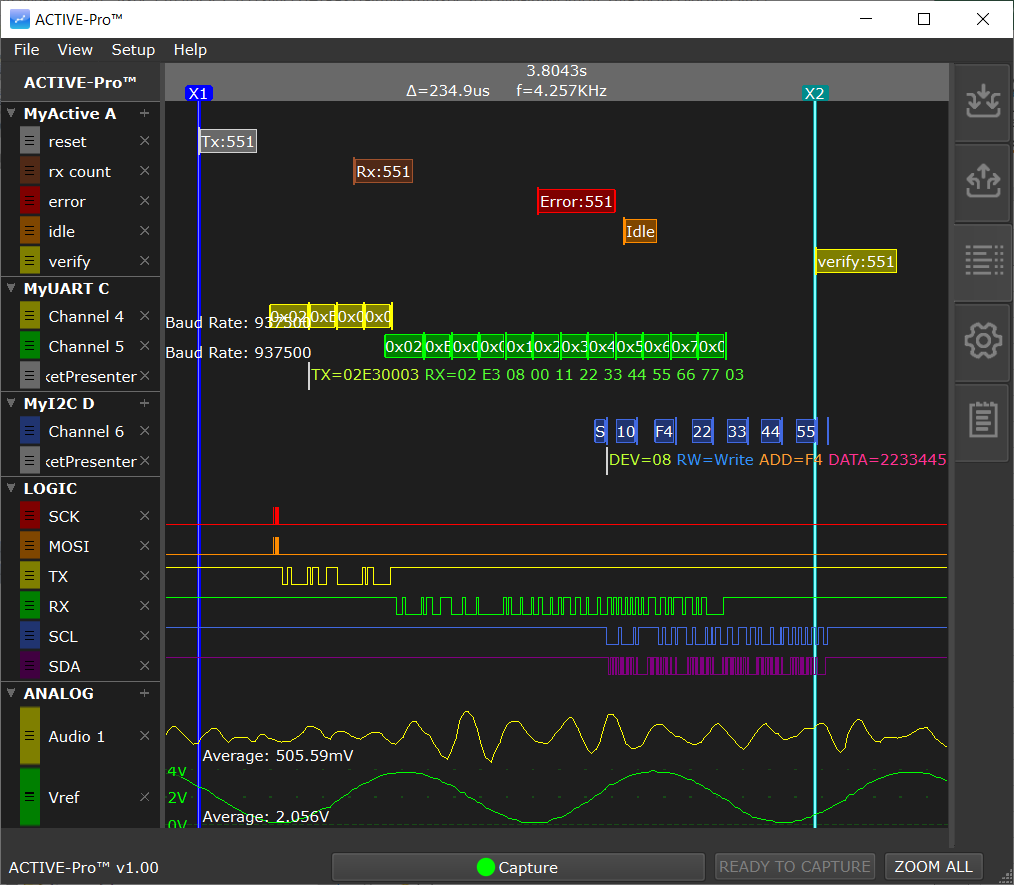Add a signal to MyI2C D with plus
1014x885 pixels.
point(144,403)
